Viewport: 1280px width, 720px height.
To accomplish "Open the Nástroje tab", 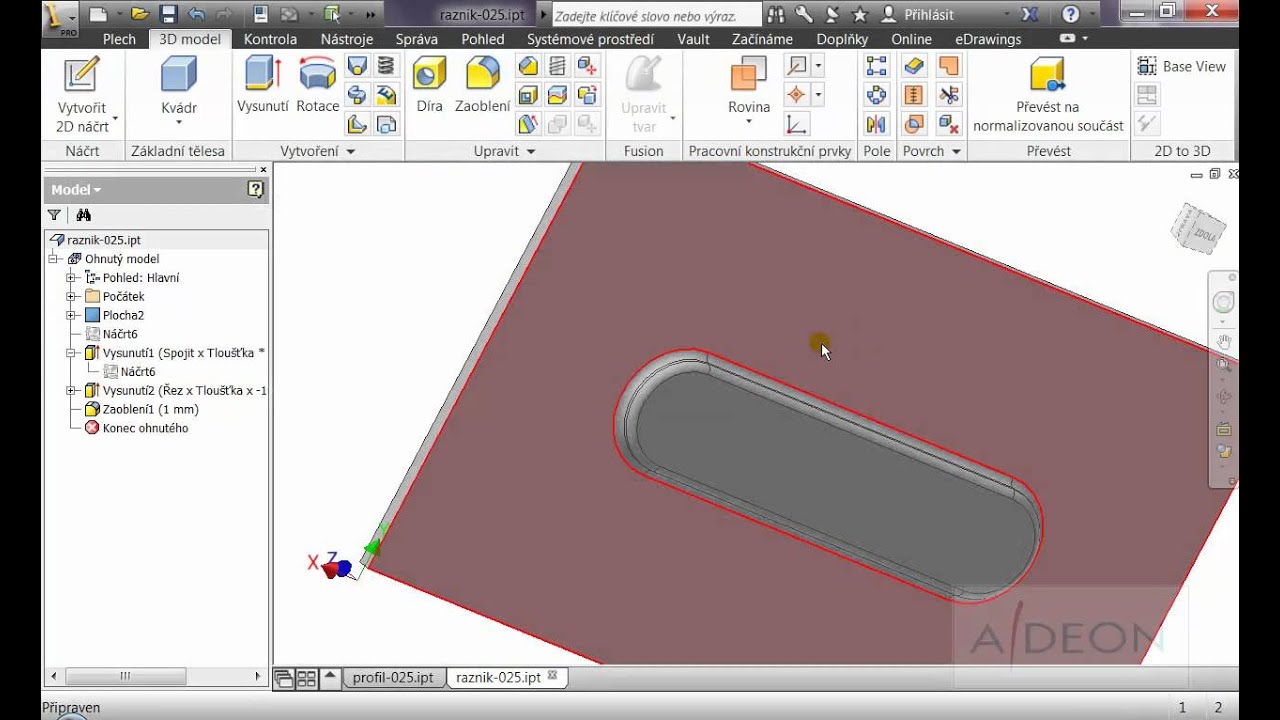I will 347,39.
